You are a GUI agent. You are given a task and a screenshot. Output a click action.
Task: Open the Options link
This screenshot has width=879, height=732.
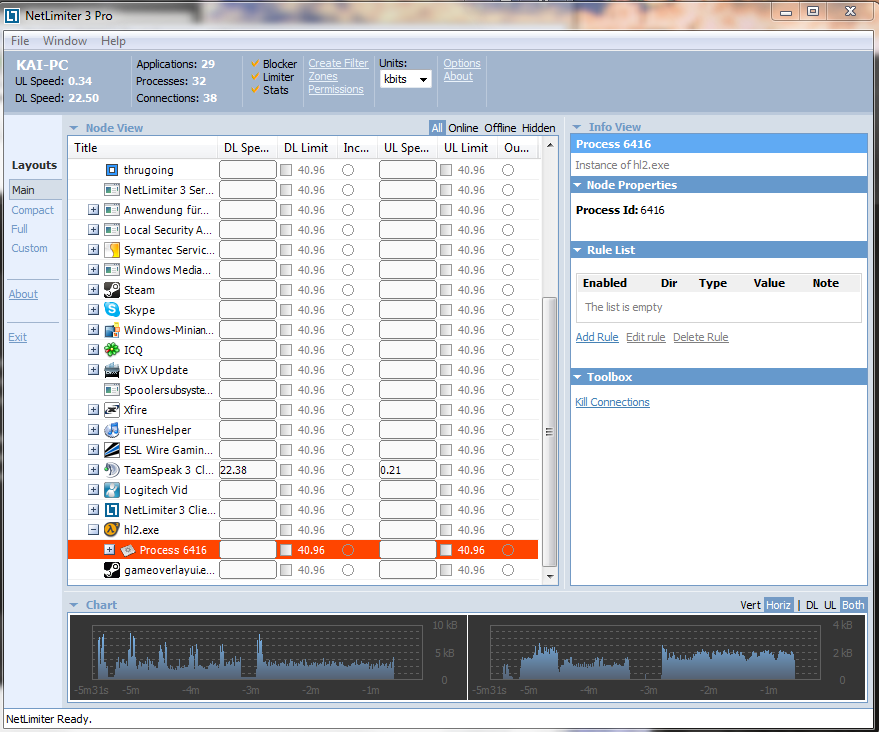pos(462,63)
